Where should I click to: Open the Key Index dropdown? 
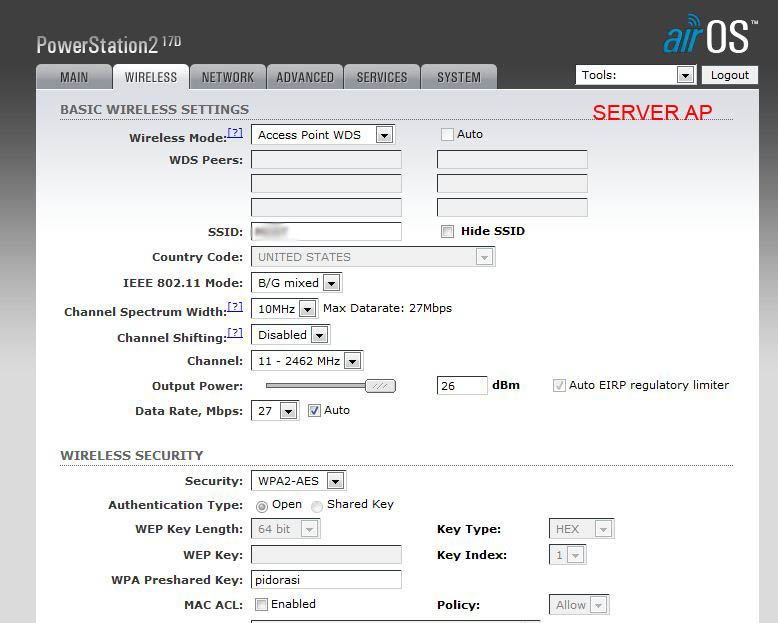[x=567, y=555]
